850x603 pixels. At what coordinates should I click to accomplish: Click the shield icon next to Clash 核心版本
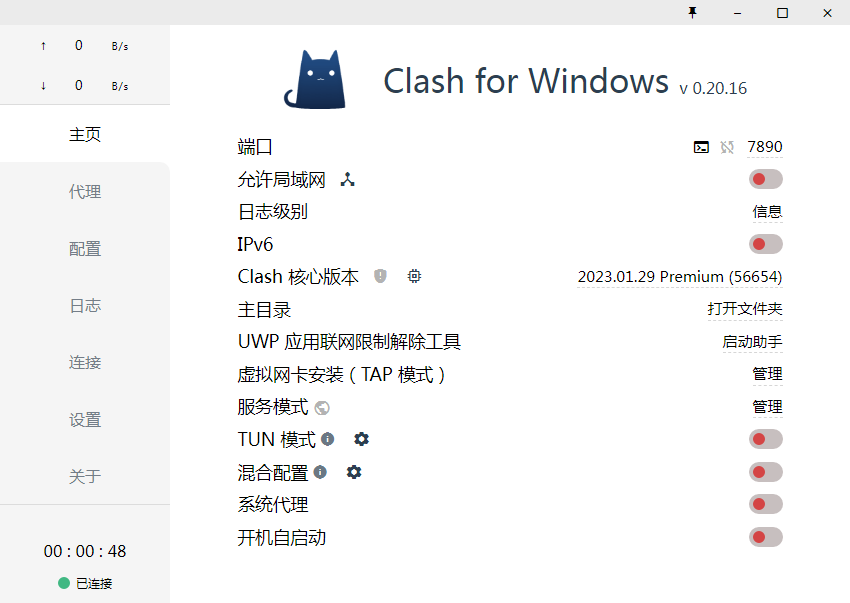(381, 276)
